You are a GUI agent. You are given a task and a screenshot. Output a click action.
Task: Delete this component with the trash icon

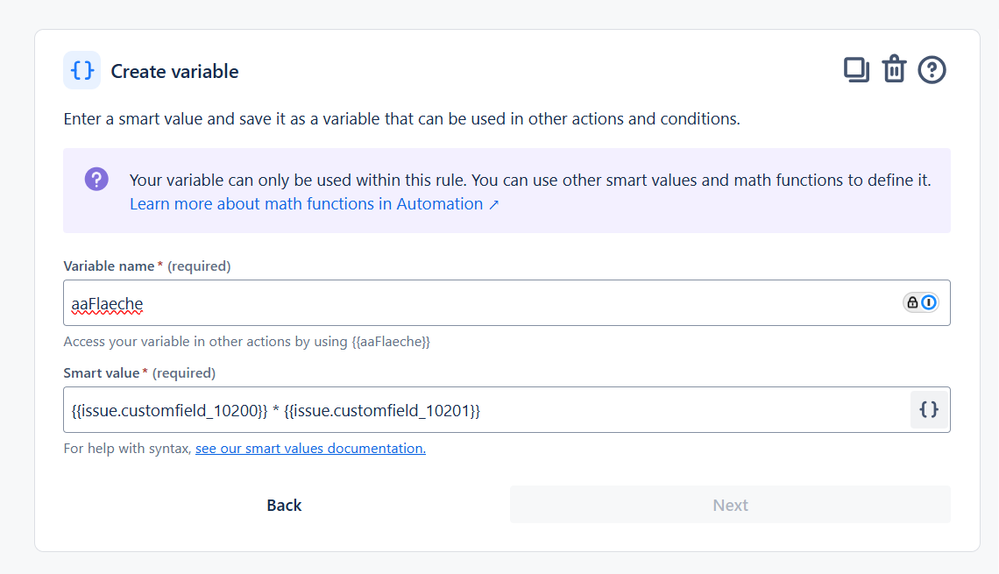click(x=894, y=70)
